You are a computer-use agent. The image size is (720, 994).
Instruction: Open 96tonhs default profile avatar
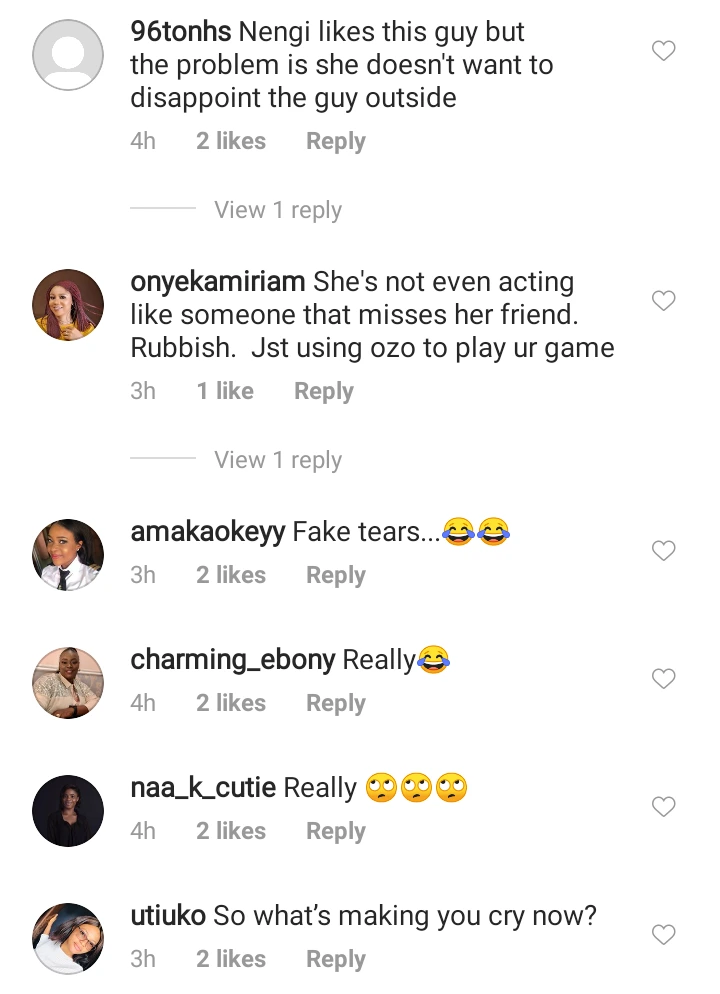68,54
